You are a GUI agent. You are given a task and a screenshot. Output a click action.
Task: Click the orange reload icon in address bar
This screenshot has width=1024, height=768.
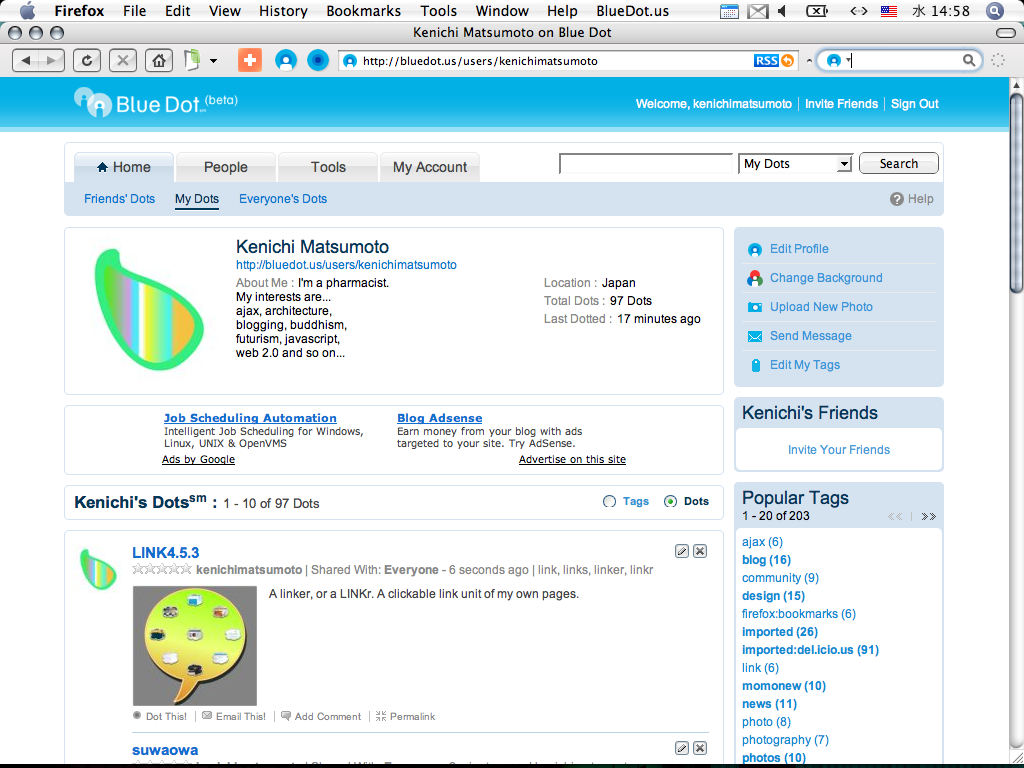(x=788, y=61)
